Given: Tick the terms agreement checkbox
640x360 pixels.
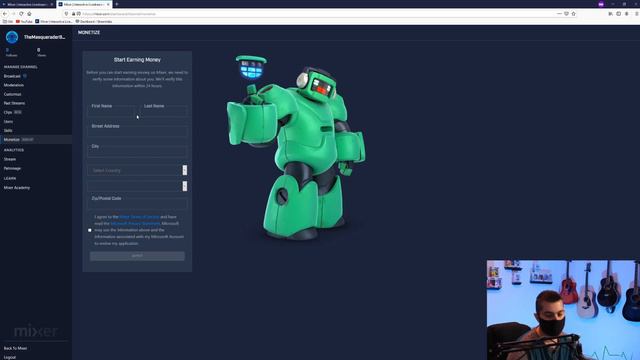Looking at the screenshot, I should [x=90, y=230].
